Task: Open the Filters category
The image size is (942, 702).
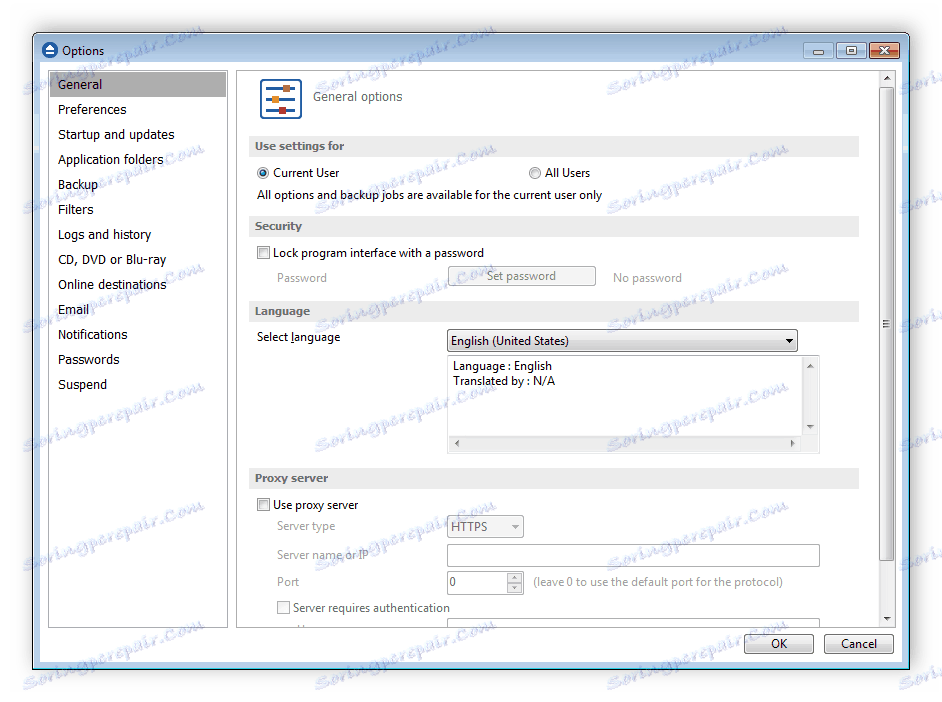Action: coord(138,210)
